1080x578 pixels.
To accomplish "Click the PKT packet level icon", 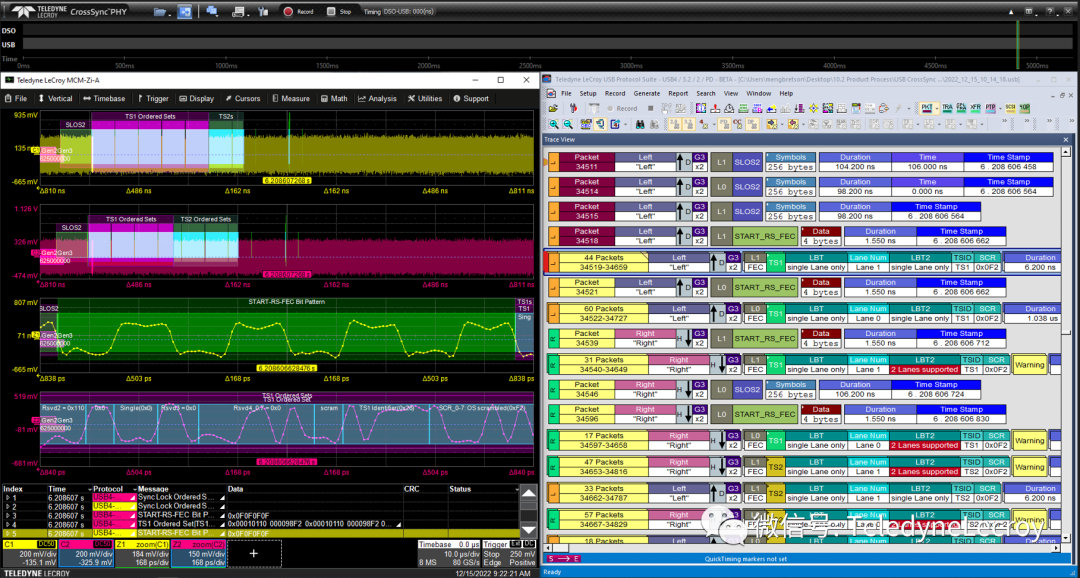I will pos(926,108).
